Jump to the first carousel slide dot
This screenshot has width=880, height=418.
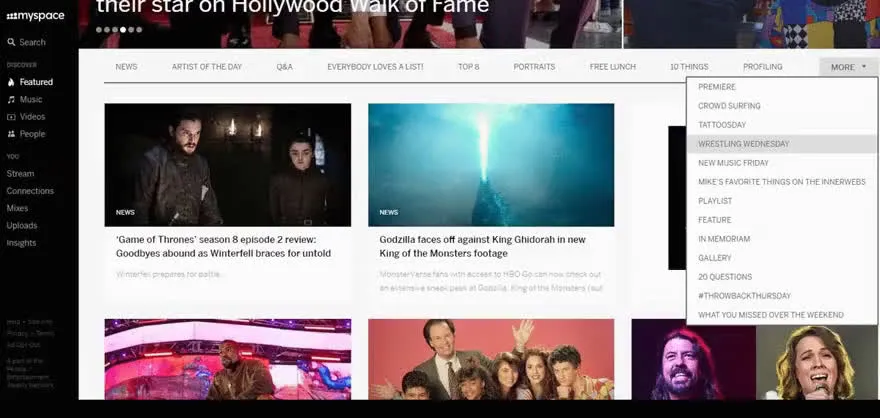point(99,30)
